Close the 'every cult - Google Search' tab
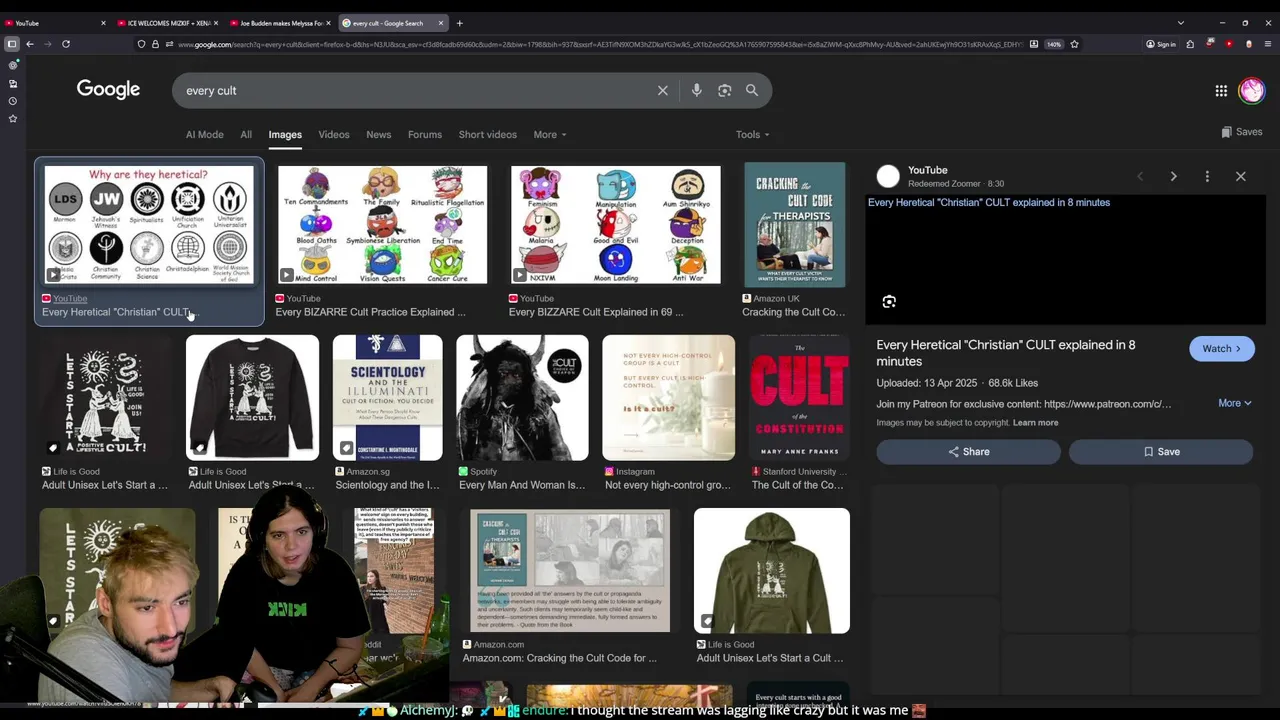1280x720 pixels. click(440, 23)
